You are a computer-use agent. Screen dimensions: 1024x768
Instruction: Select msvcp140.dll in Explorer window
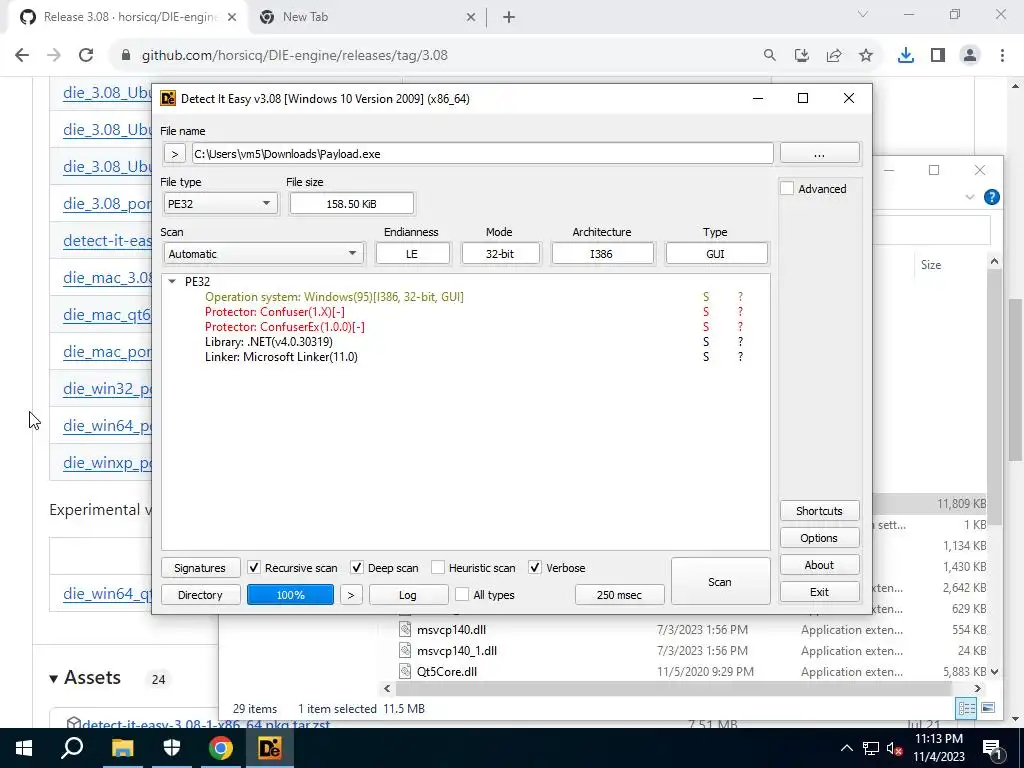[x=451, y=630]
